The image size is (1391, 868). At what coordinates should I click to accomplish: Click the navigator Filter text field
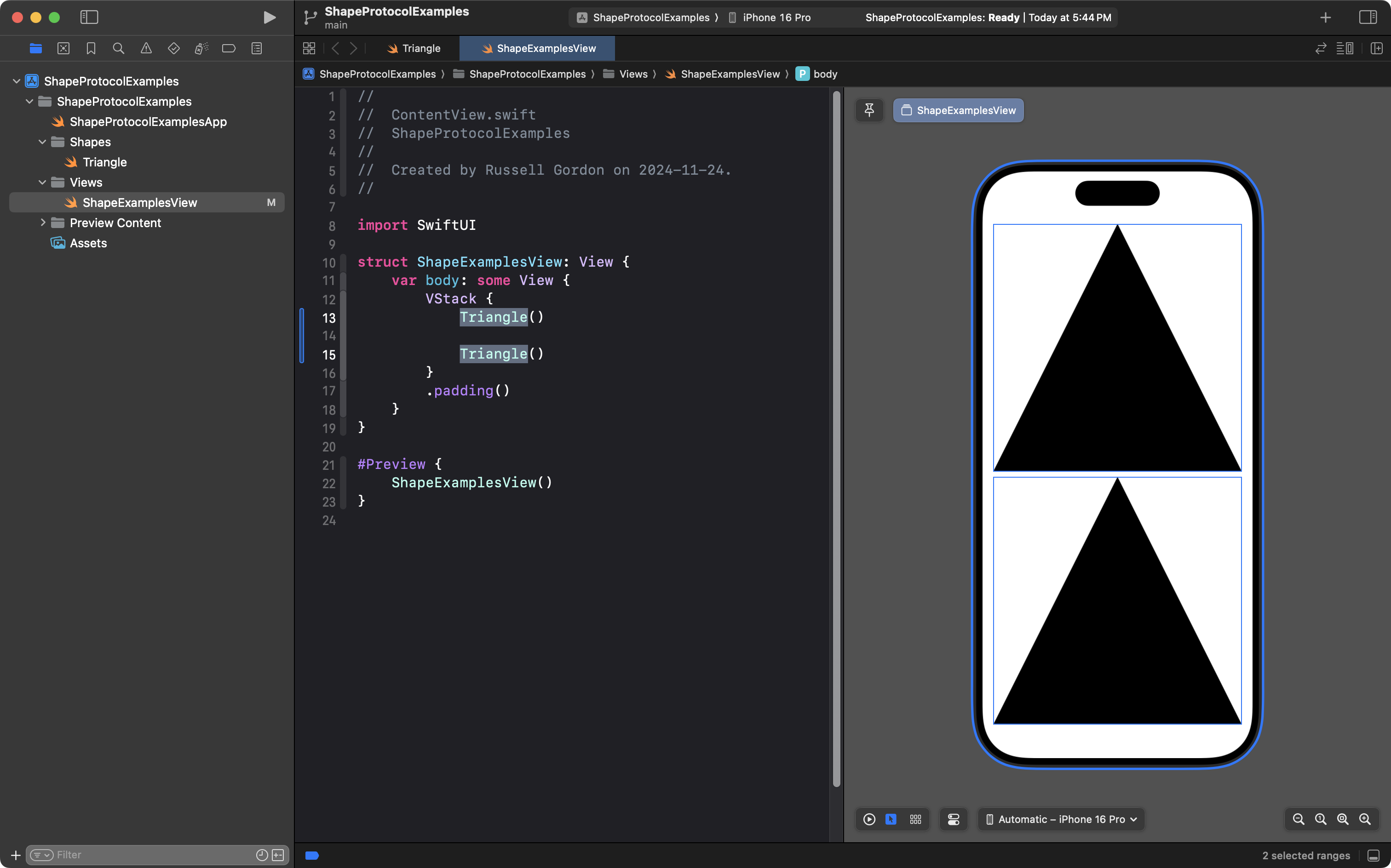point(149,855)
